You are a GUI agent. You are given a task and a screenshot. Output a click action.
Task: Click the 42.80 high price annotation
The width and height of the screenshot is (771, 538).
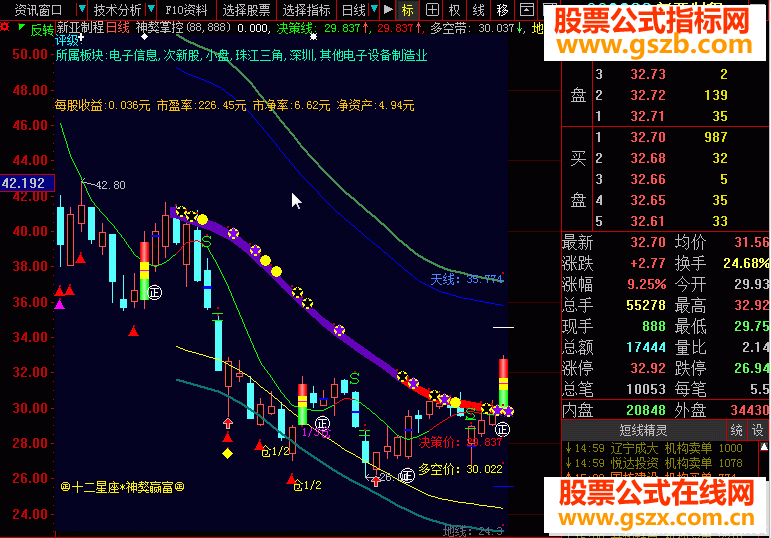coord(110,185)
